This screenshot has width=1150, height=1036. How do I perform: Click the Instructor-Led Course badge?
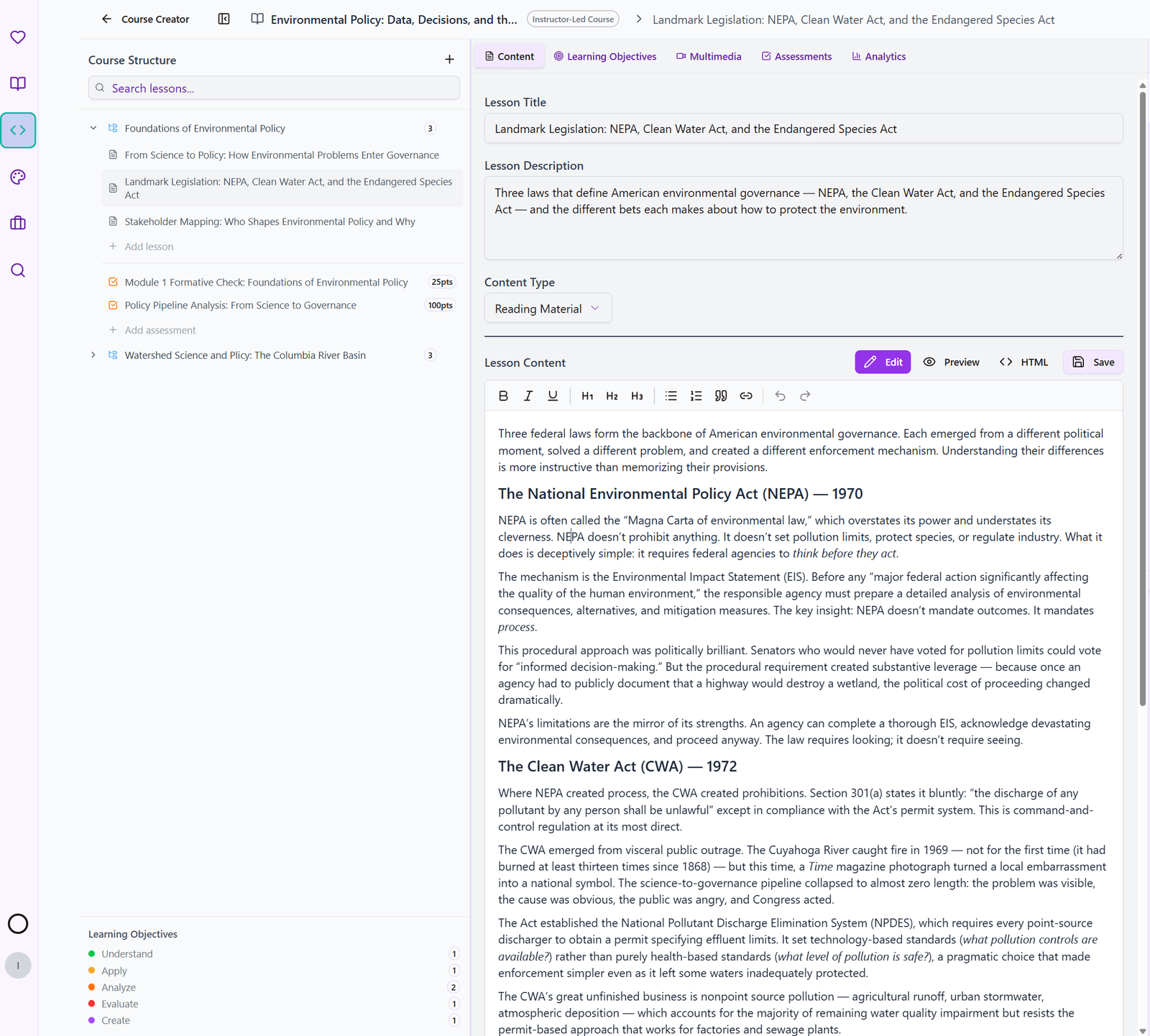(x=574, y=19)
